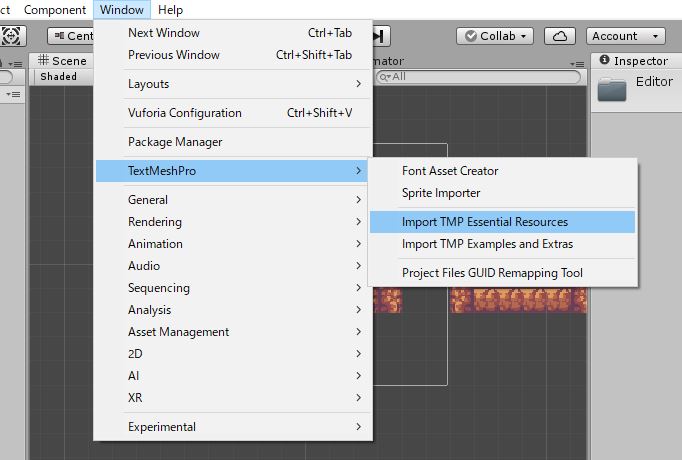Open the panel options menu left of the Scene tab
Viewport: 682px width, 460px height.
coord(16,64)
